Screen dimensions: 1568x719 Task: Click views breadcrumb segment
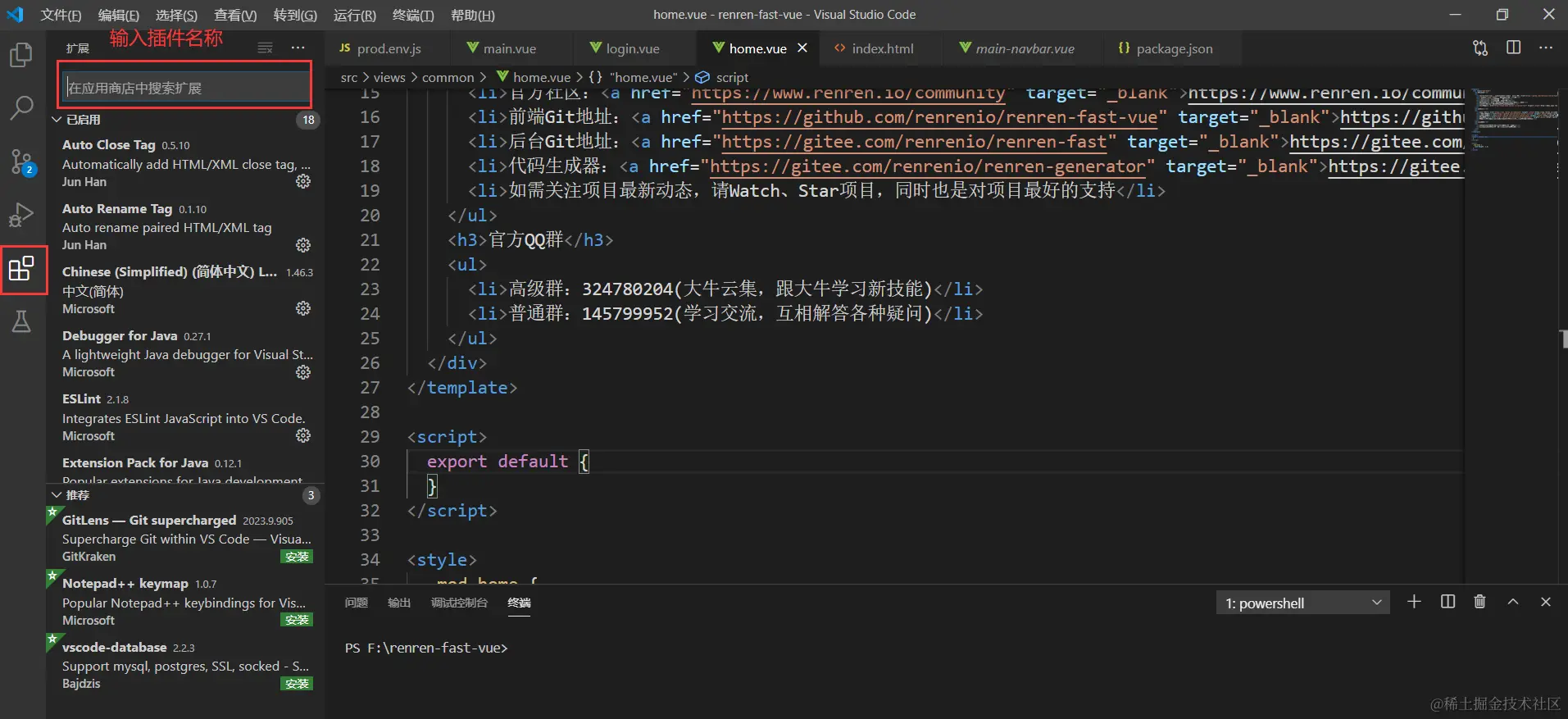coord(389,77)
